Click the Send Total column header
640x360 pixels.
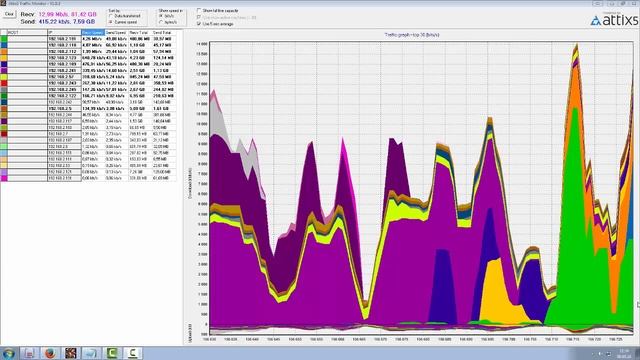point(164,32)
